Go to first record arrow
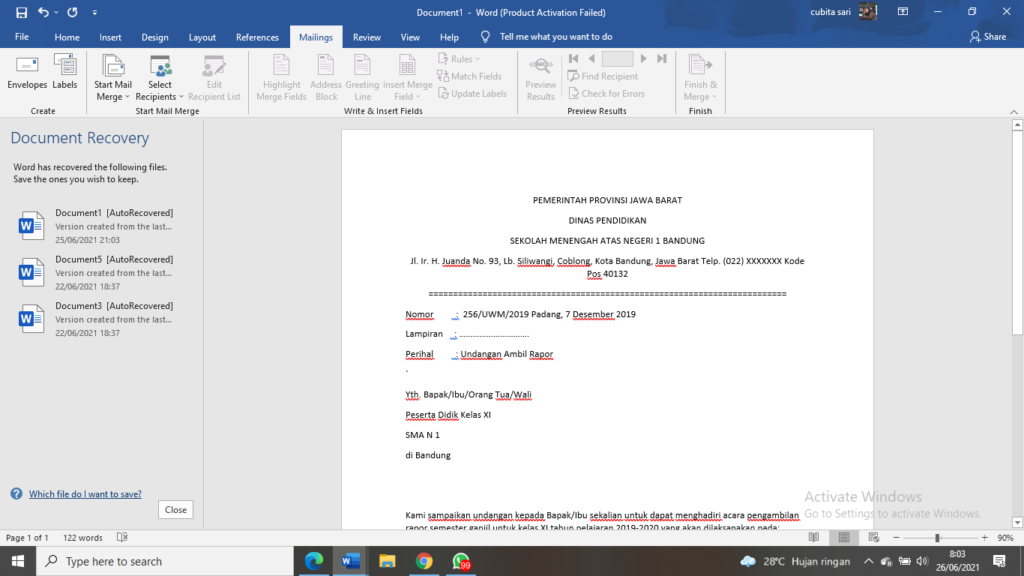The image size is (1024, 576). pyautogui.click(x=574, y=59)
